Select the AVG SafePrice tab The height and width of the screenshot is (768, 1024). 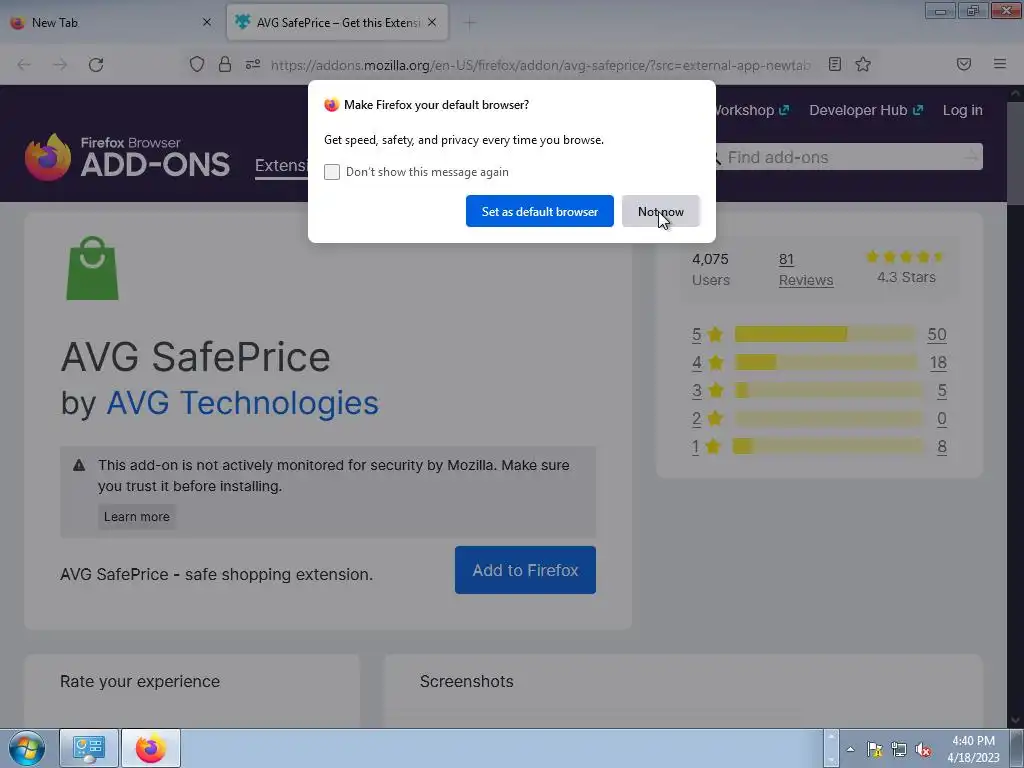pos(337,22)
